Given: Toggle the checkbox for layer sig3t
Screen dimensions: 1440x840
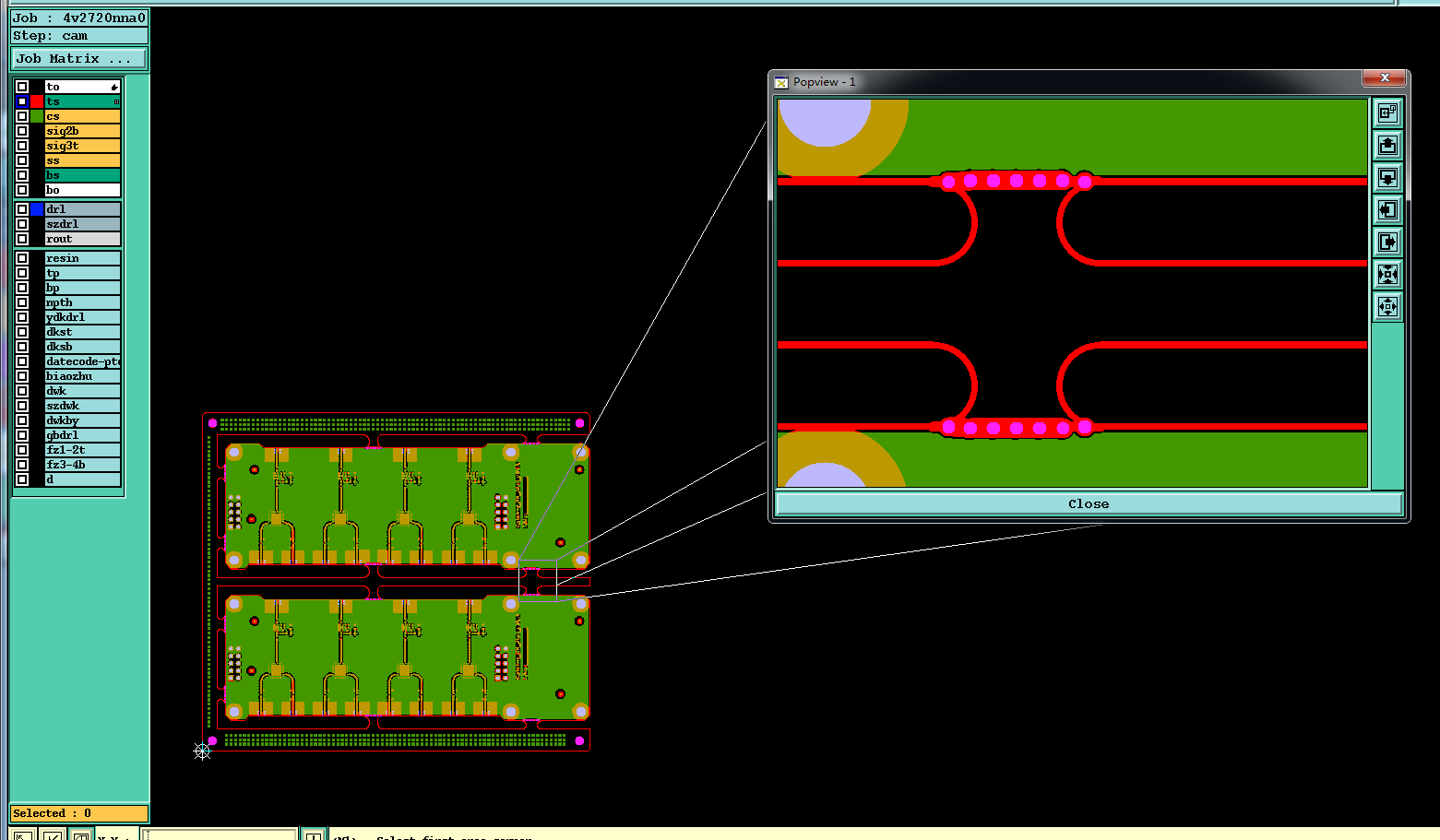Looking at the screenshot, I should (x=22, y=146).
